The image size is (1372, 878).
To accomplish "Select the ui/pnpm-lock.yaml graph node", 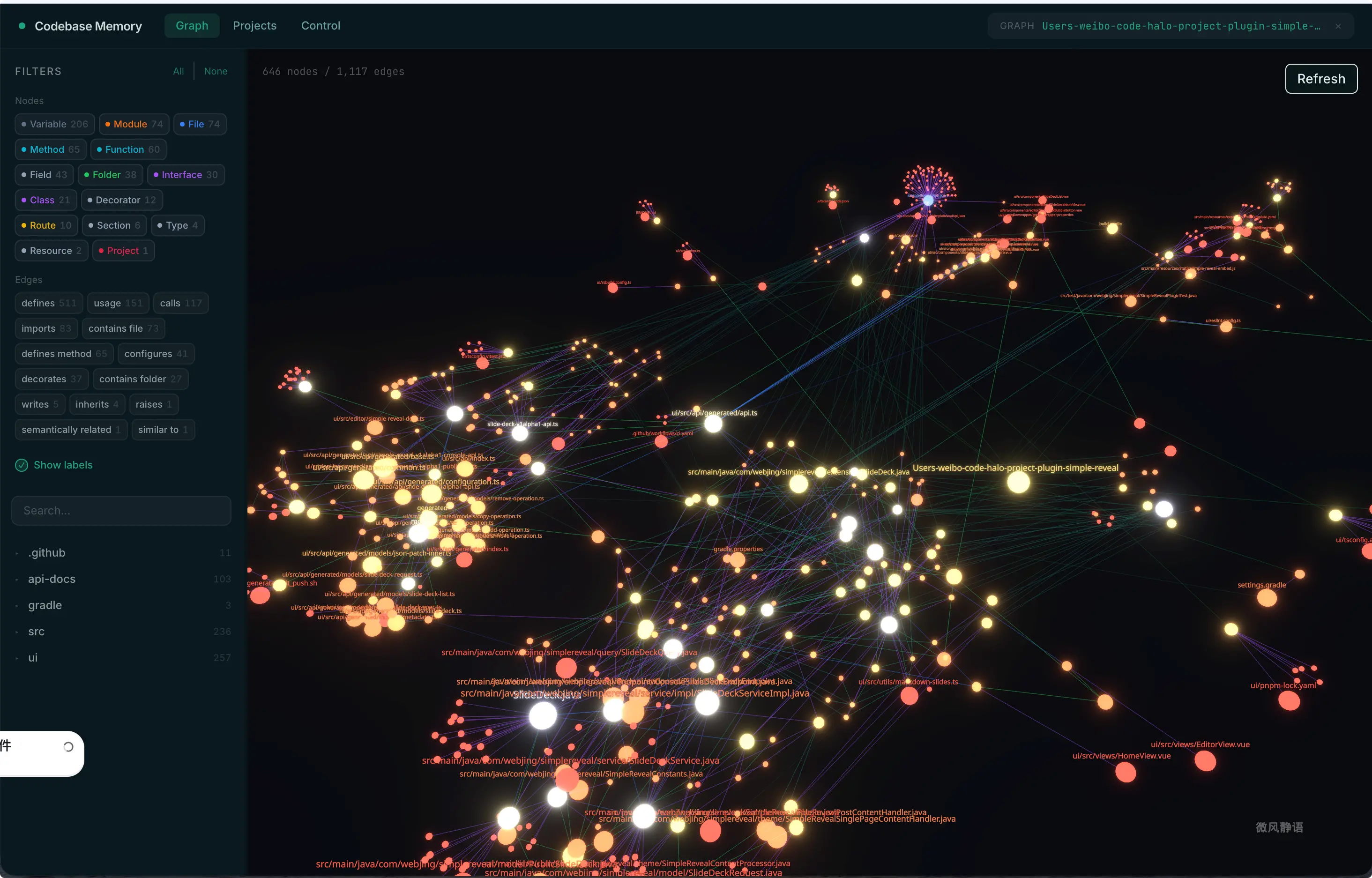I will (1289, 701).
